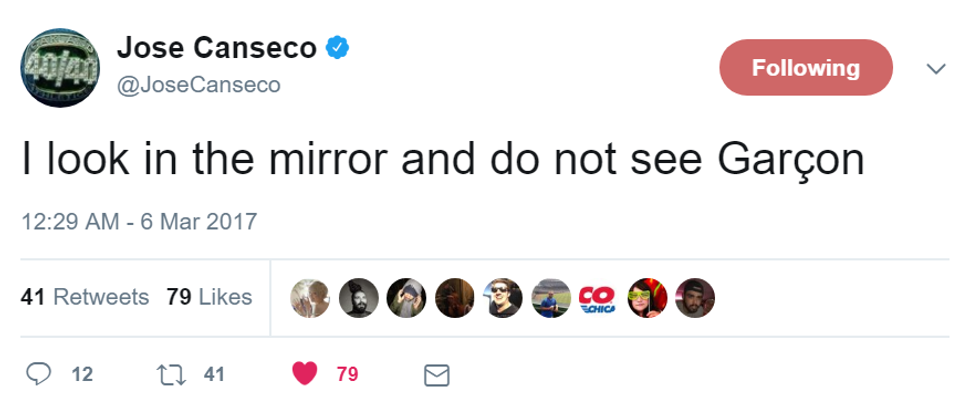Click the pale blonde liker avatar

point(310,297)
